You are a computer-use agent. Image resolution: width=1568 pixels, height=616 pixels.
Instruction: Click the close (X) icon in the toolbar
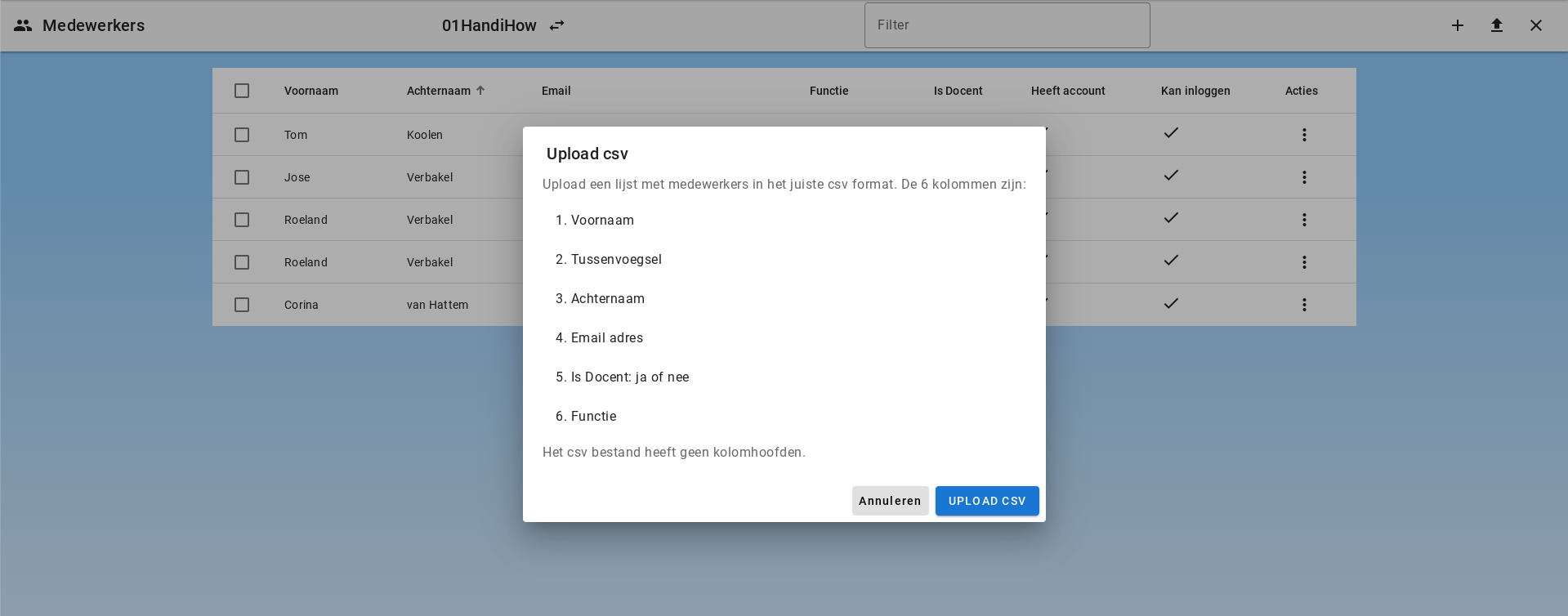pyautogui.click(x=1536, y=25)
